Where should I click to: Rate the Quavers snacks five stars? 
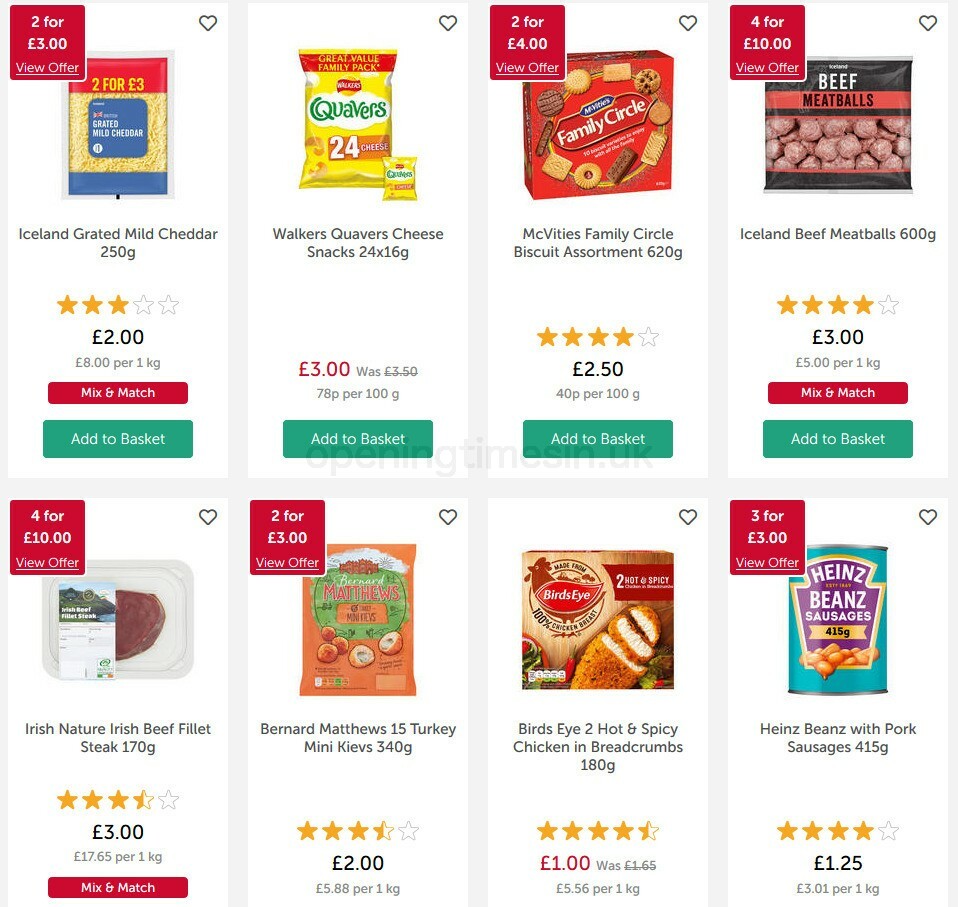click(x=410, y=305)
